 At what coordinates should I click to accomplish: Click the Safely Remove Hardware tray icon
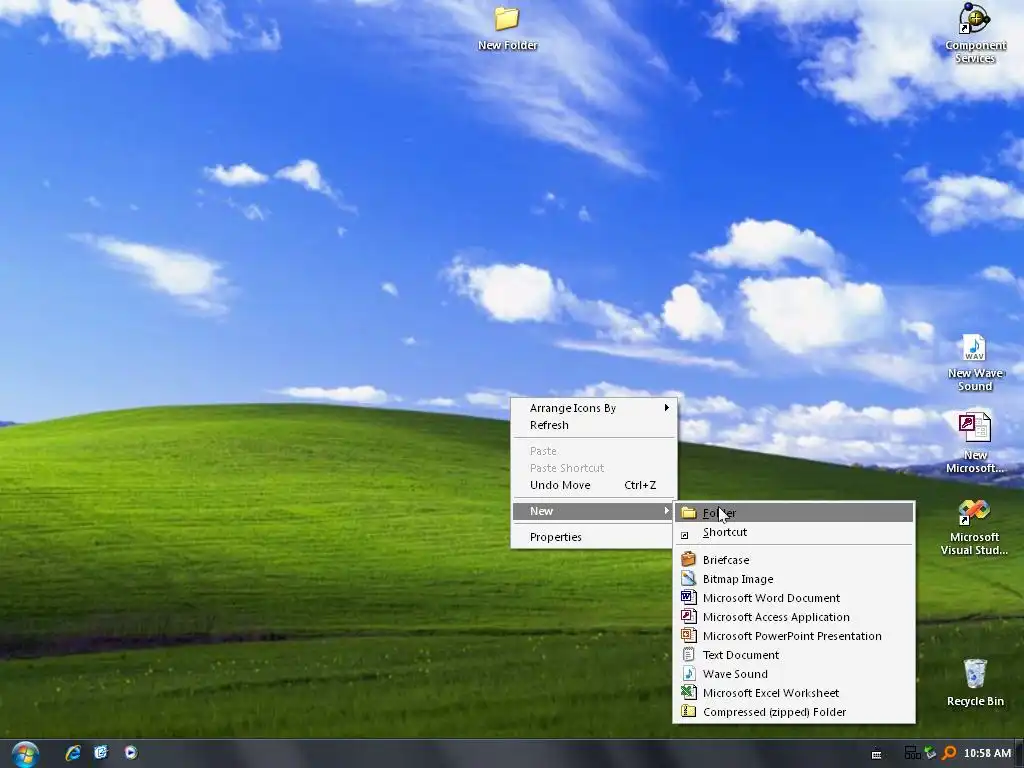click(x=930, y=754)
